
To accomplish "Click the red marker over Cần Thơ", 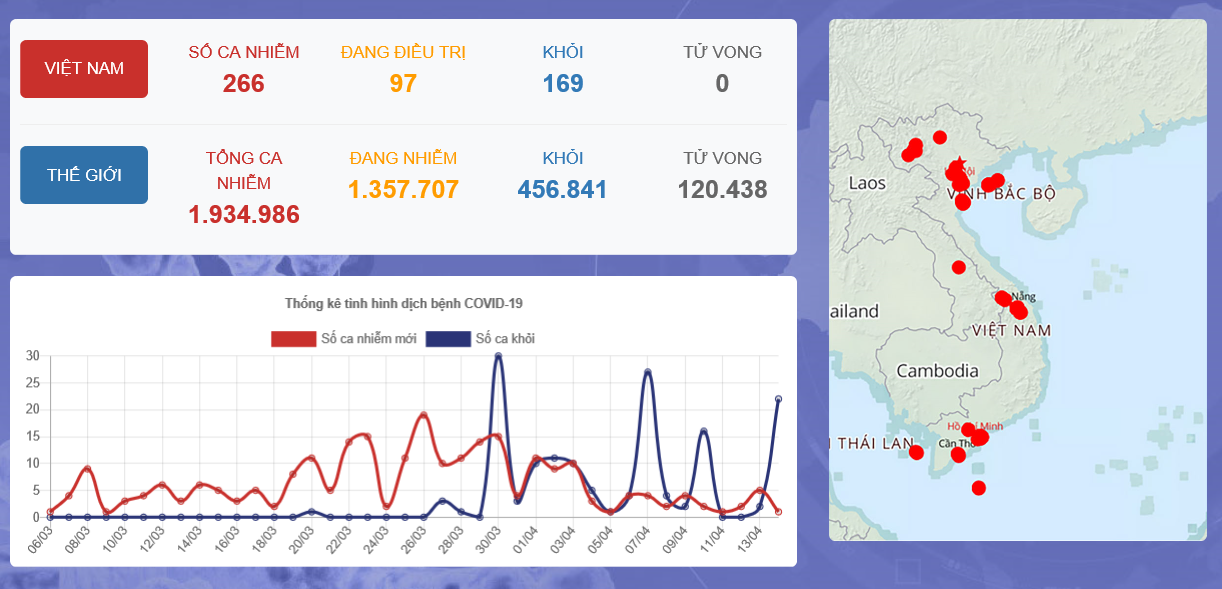I will (x=958, y=455).
